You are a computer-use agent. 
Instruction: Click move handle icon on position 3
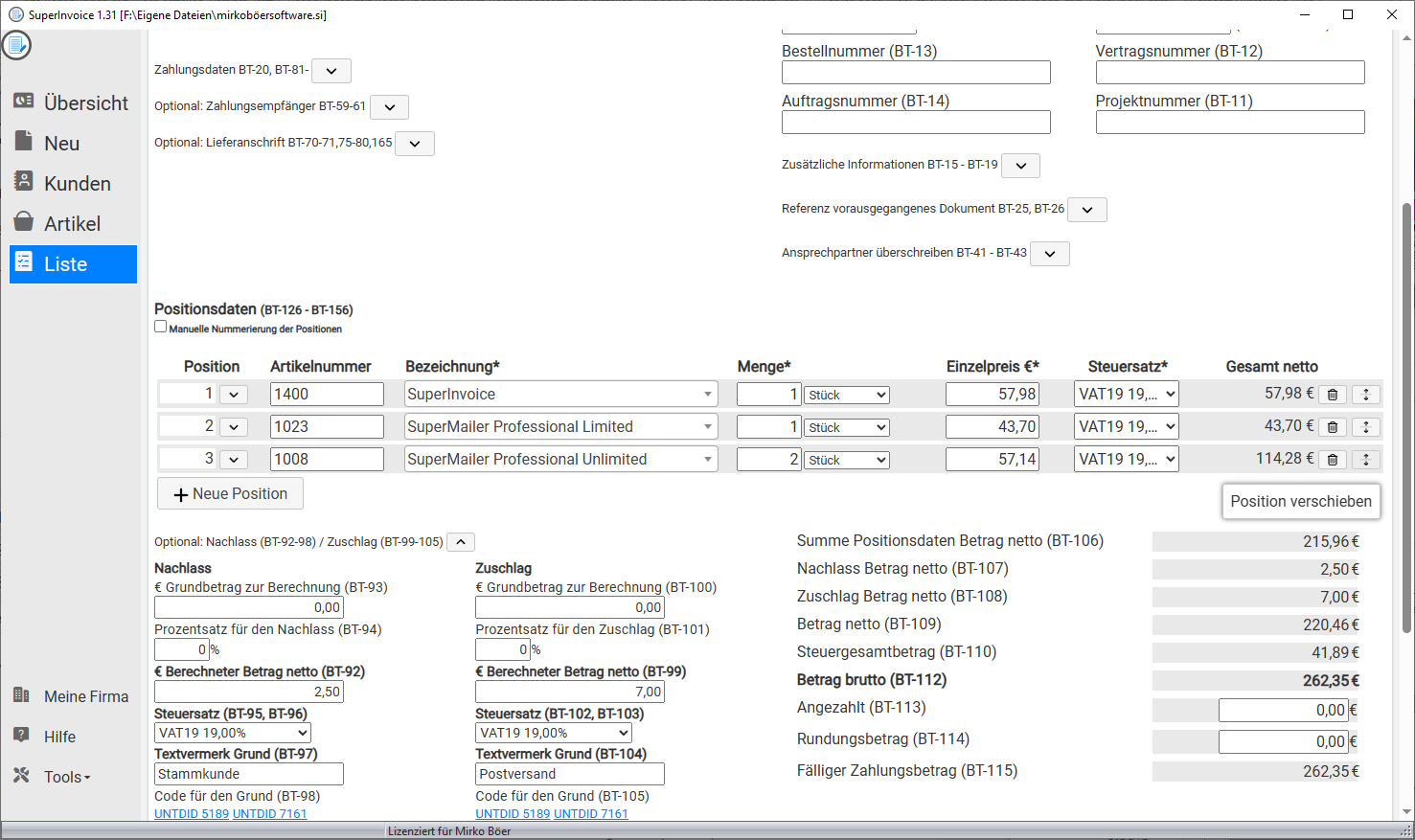pos(1366,460)
